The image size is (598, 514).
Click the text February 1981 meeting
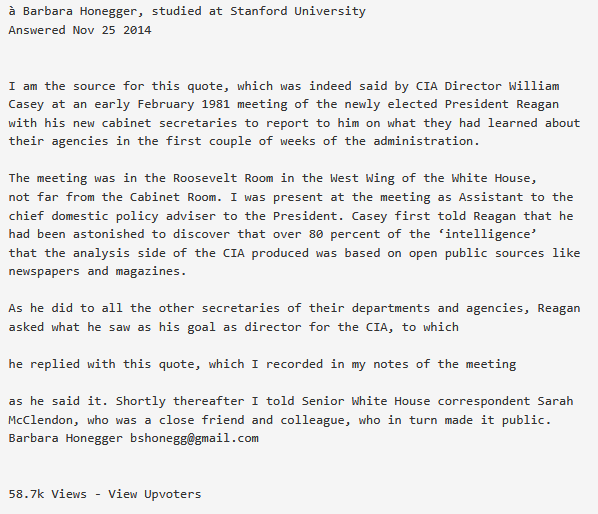point(212,104)
